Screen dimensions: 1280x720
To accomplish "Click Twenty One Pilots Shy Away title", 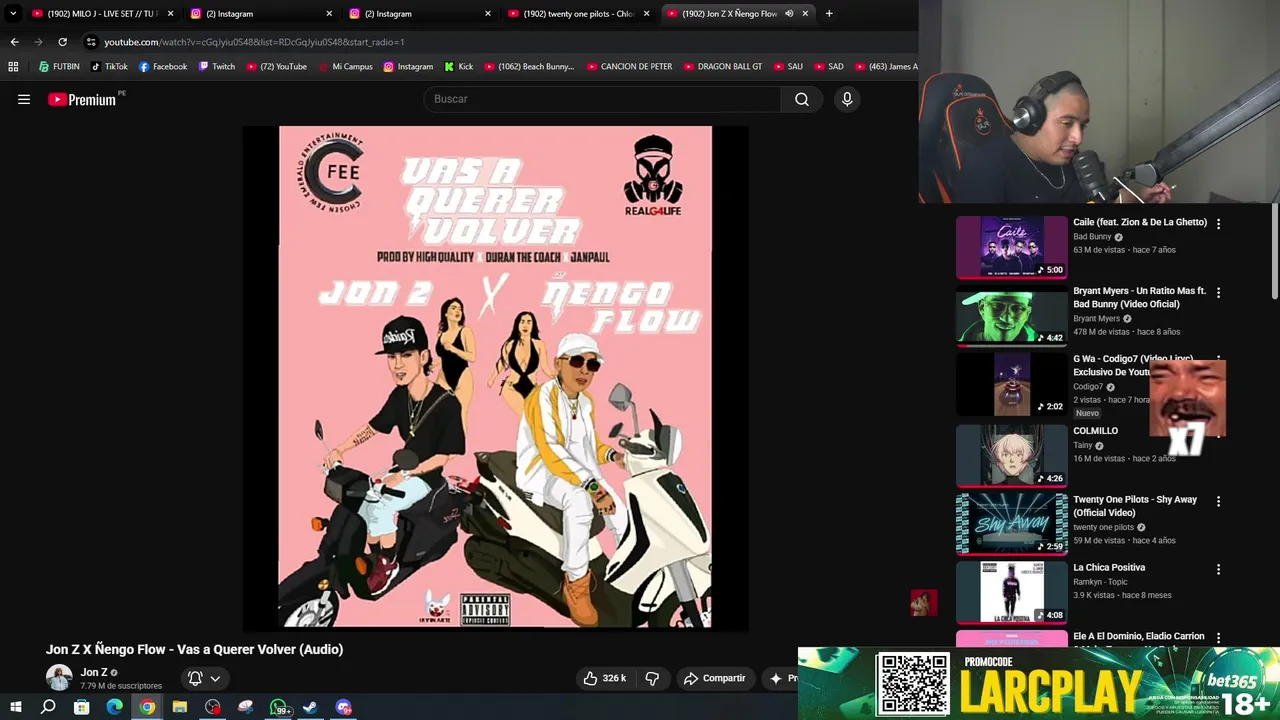I will coord(1135,506).
